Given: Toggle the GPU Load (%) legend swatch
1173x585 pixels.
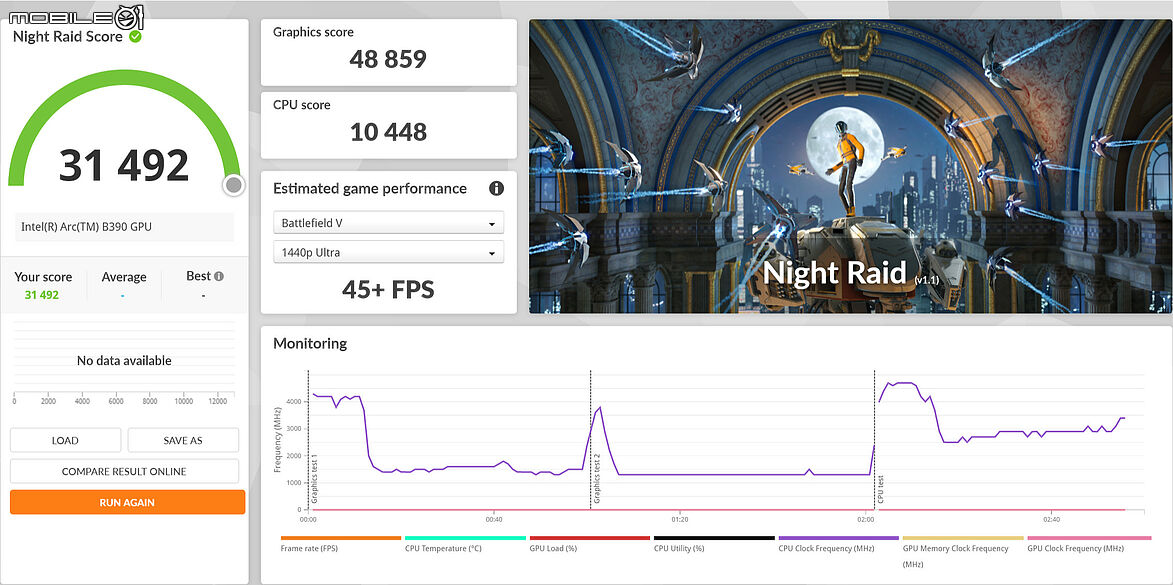Looking at the screenshot, I should [x=589, y=538].
